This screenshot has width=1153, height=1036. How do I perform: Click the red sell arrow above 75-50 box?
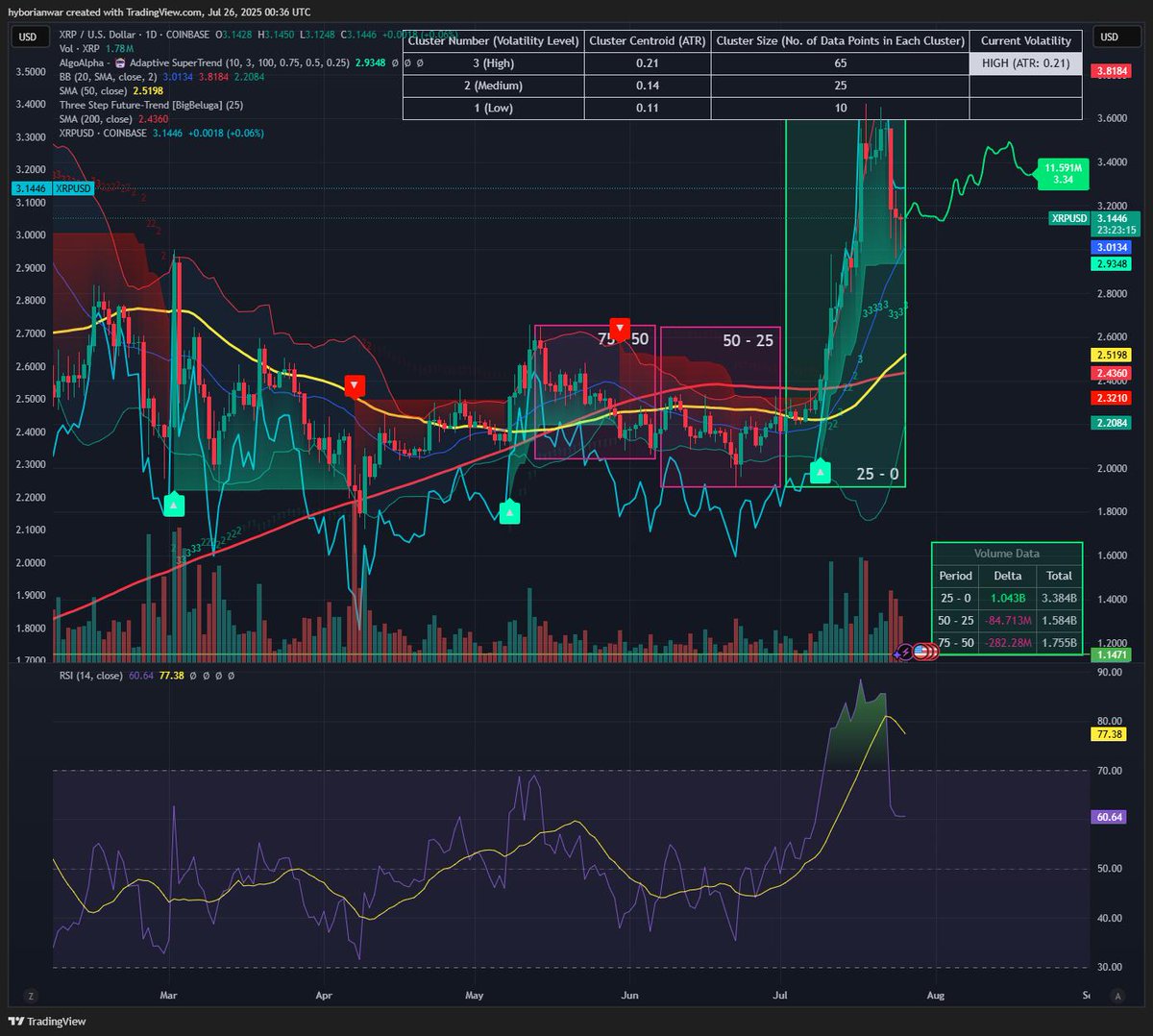pyautogui.click(x=620, y=329)
